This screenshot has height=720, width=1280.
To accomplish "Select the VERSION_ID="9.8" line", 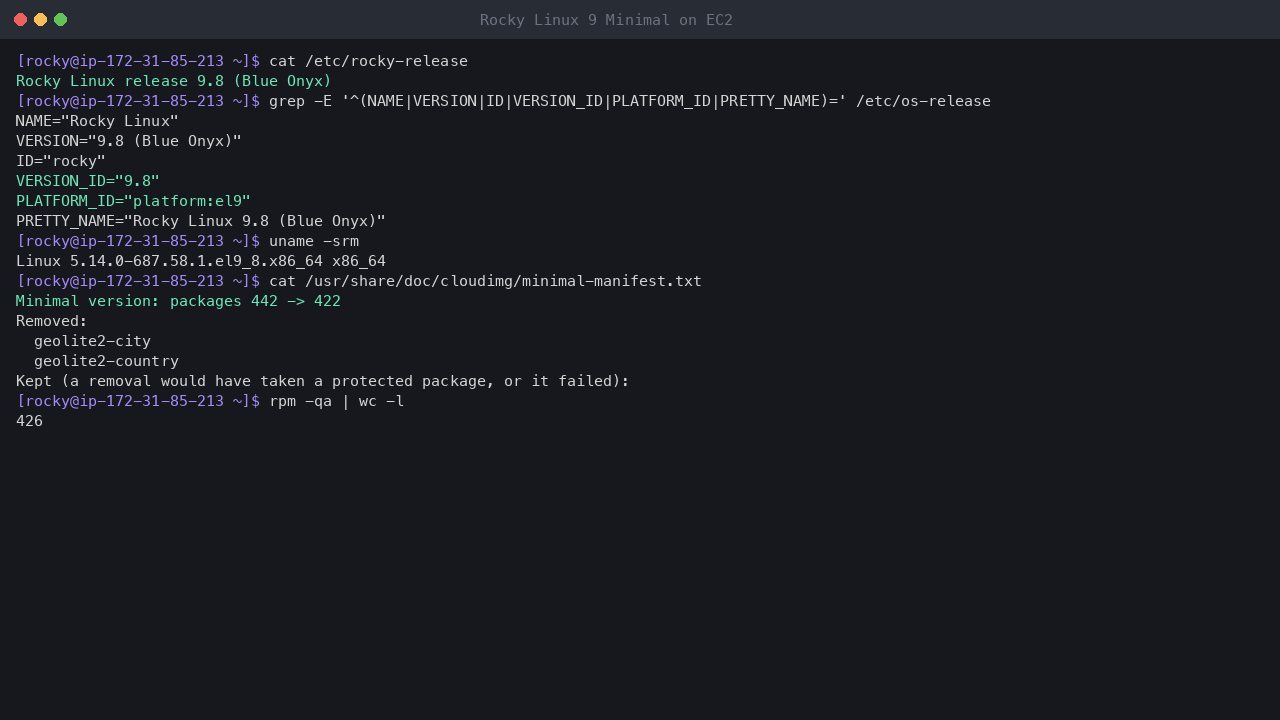I will [88, 181].
